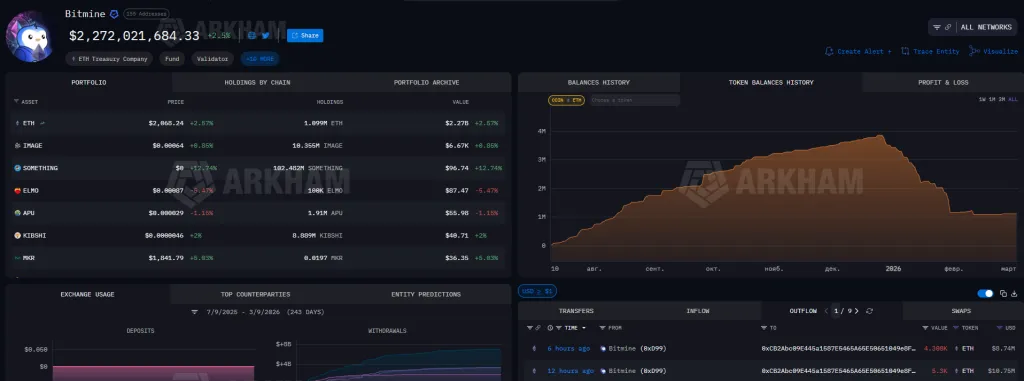The image size is (1024, 381).
Task: Click the MKR token icon
Action: click(x=17, y=258)
